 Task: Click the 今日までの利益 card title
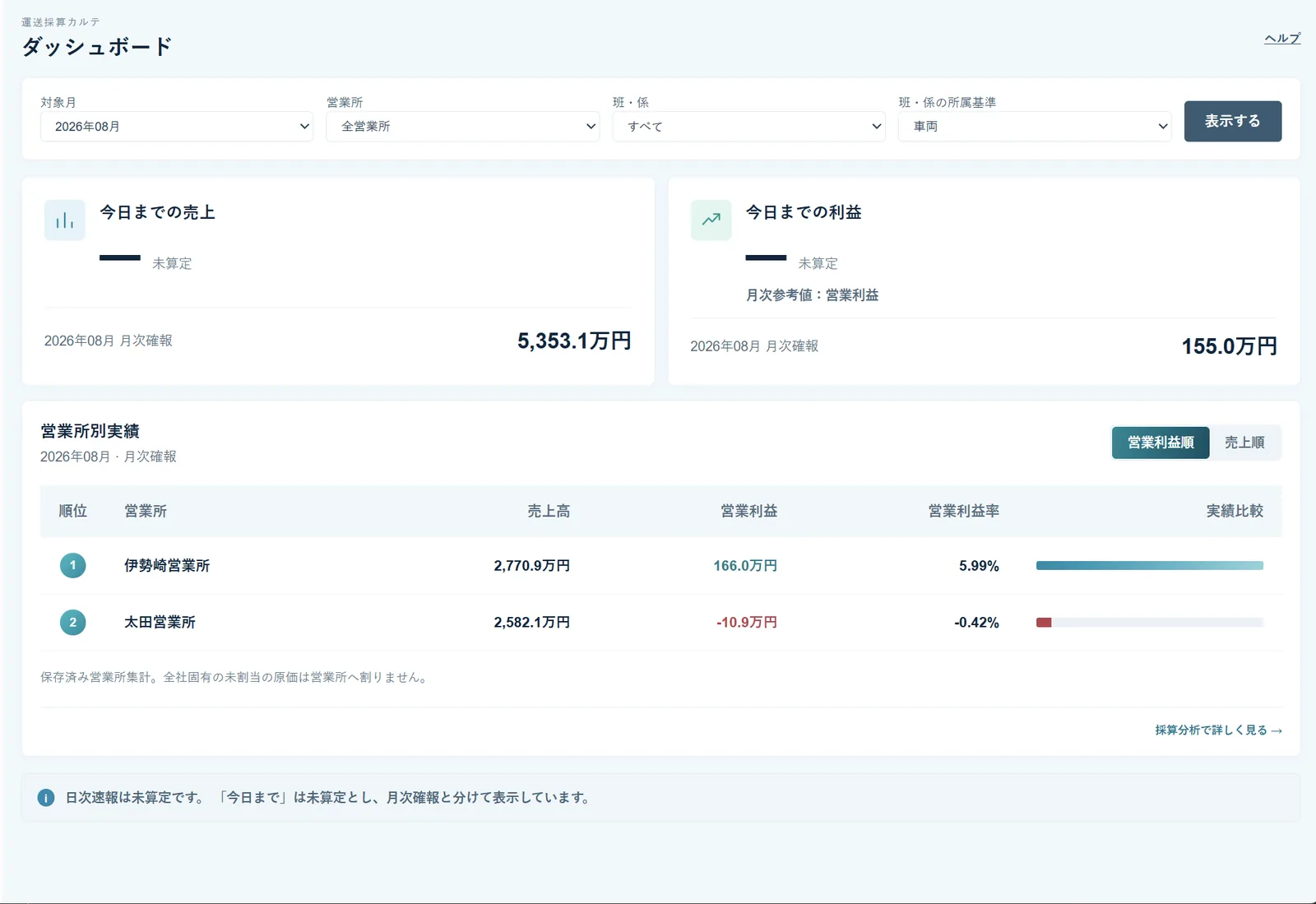click(x=804, y=212)
